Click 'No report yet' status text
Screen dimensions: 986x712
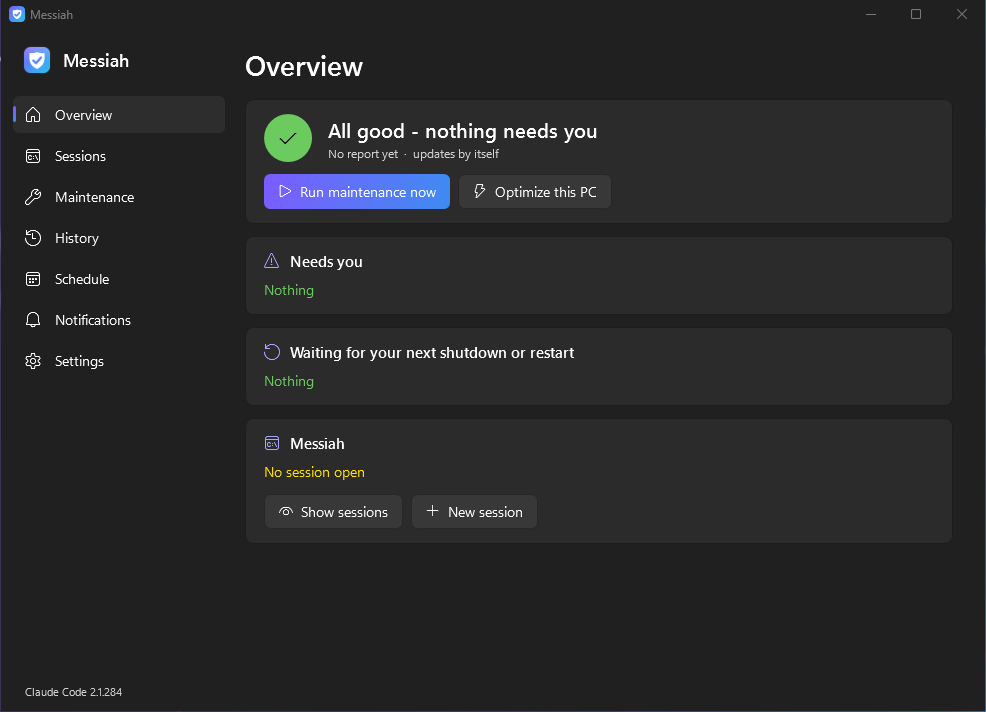pyautogui.click(x=363, y=154)
